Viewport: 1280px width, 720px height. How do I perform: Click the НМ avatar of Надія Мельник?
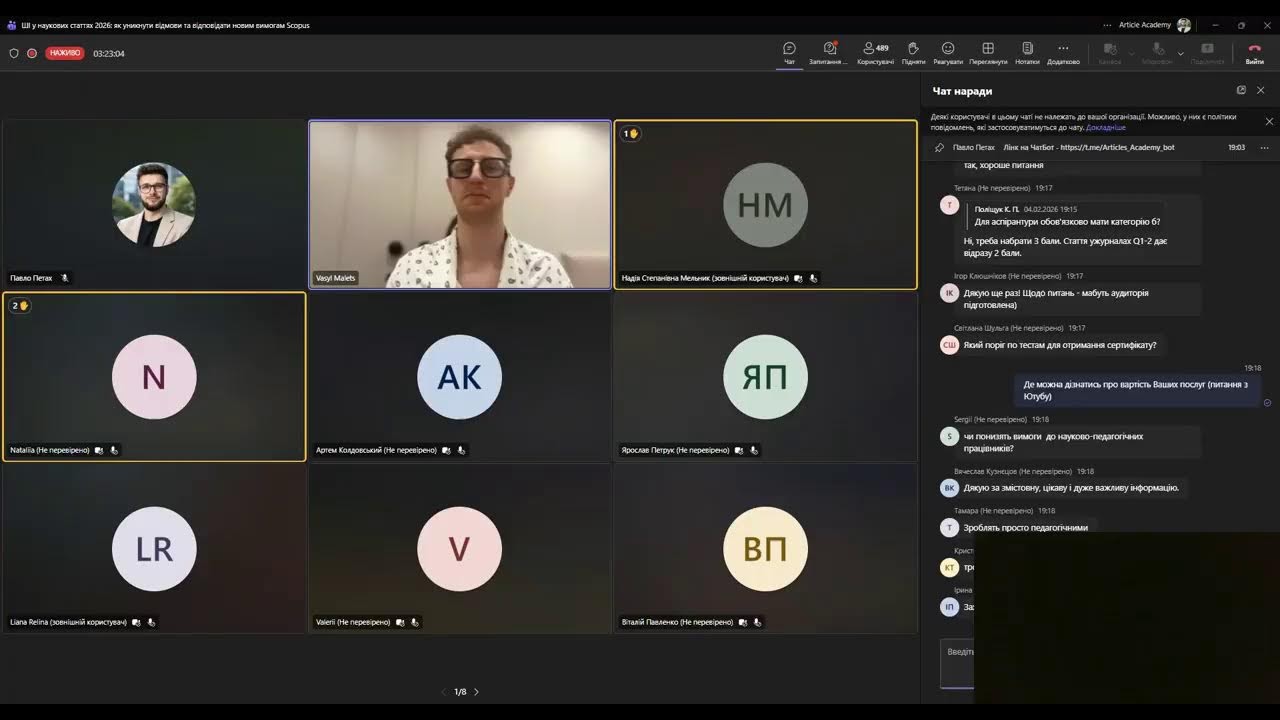(x=765, y=205)
